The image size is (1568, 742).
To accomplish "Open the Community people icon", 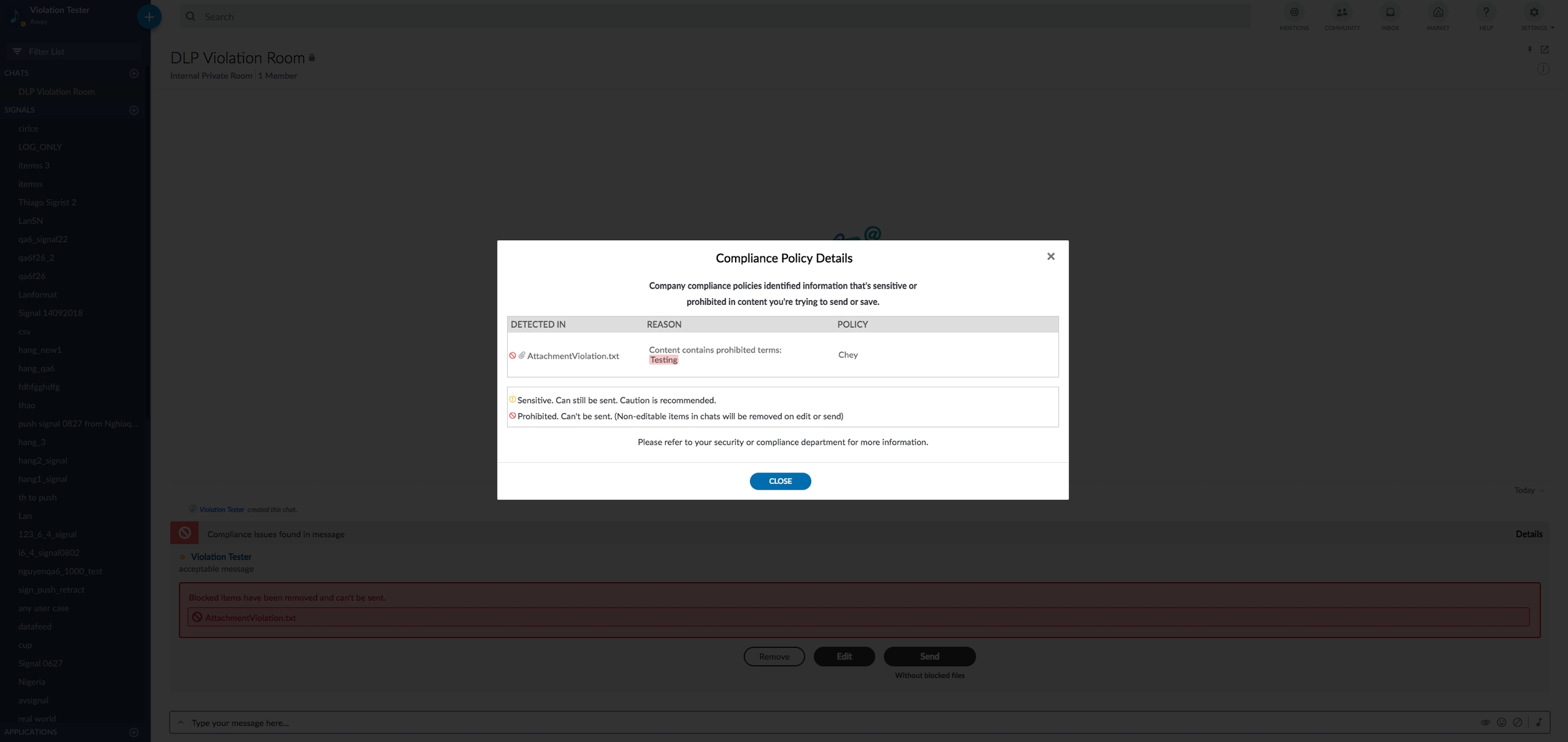I will [1341, 12].
